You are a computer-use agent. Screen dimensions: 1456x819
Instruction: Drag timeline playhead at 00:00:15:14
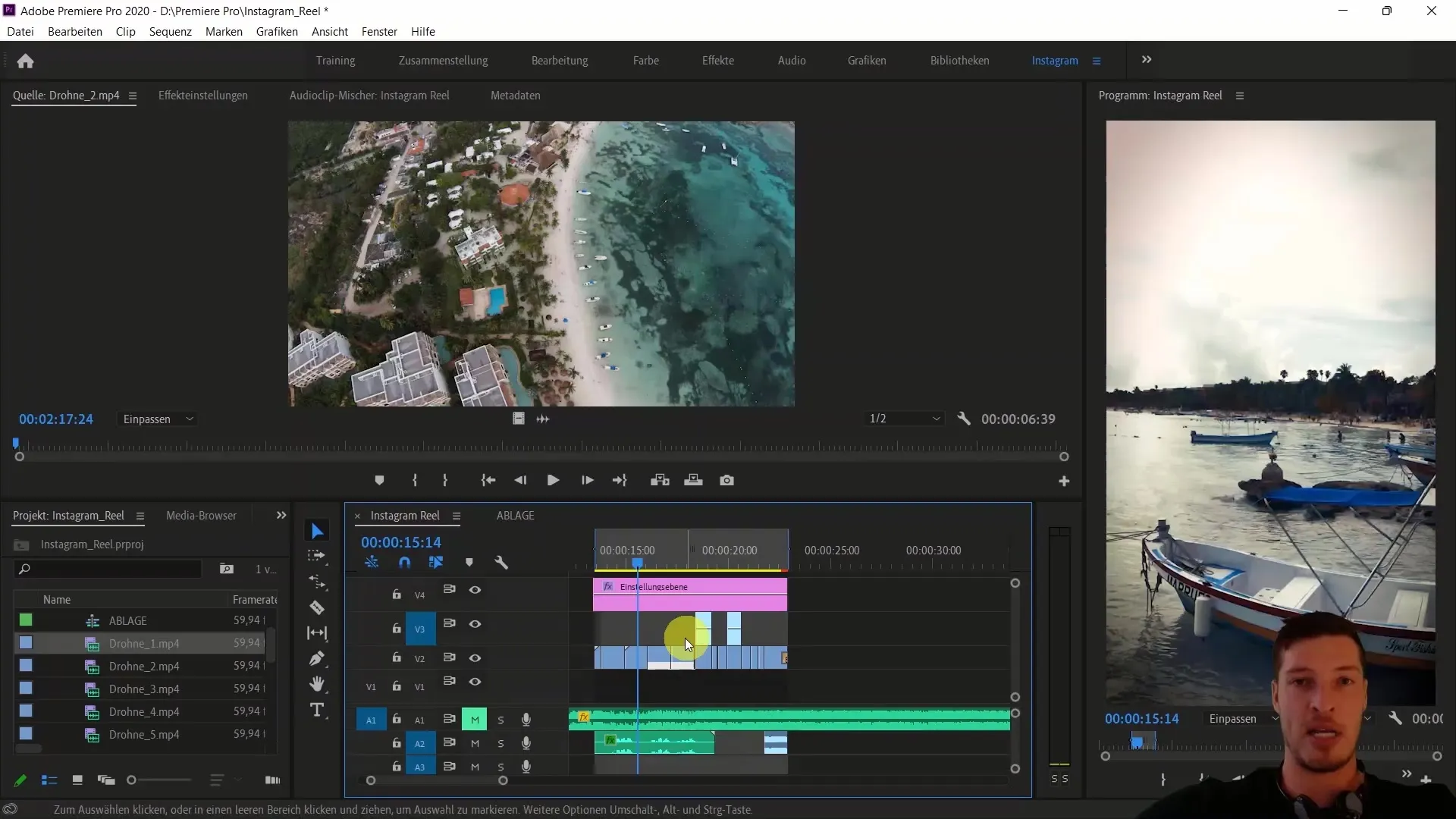[x=636, y=562]
